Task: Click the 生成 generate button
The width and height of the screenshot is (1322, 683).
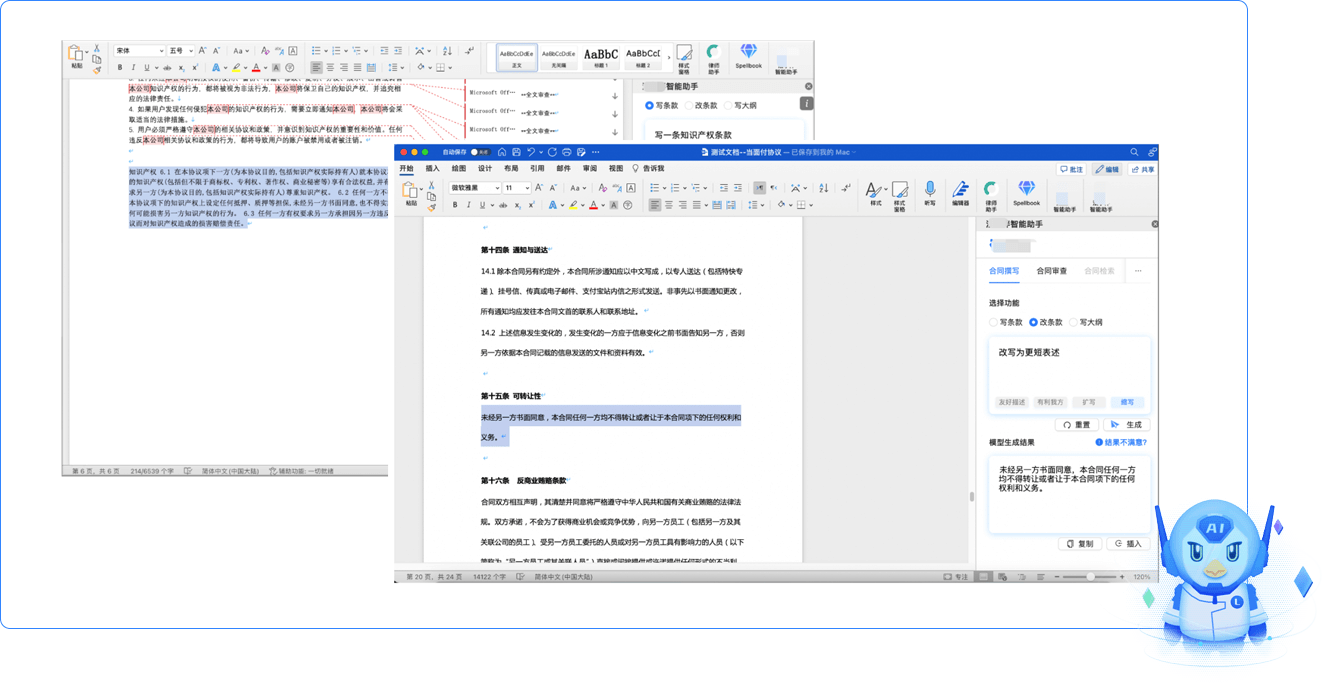Action: (1127, 425)
